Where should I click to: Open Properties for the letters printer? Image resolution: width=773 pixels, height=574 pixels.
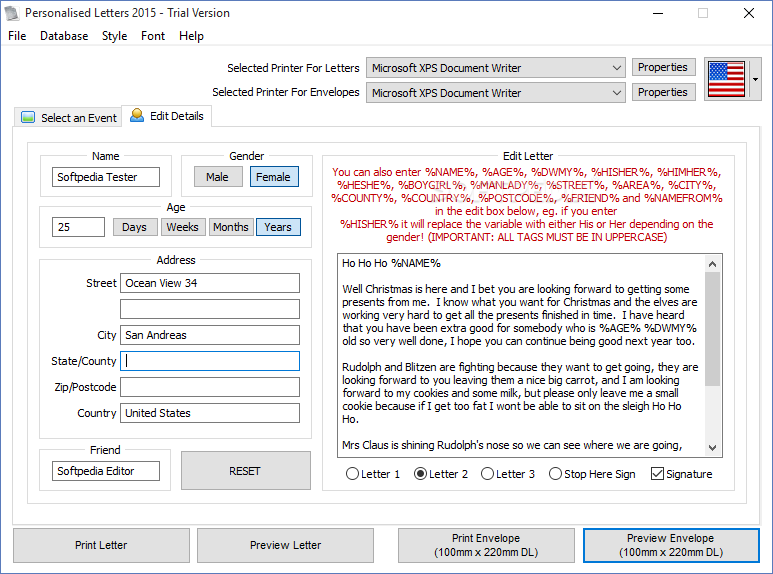[663, 67]
